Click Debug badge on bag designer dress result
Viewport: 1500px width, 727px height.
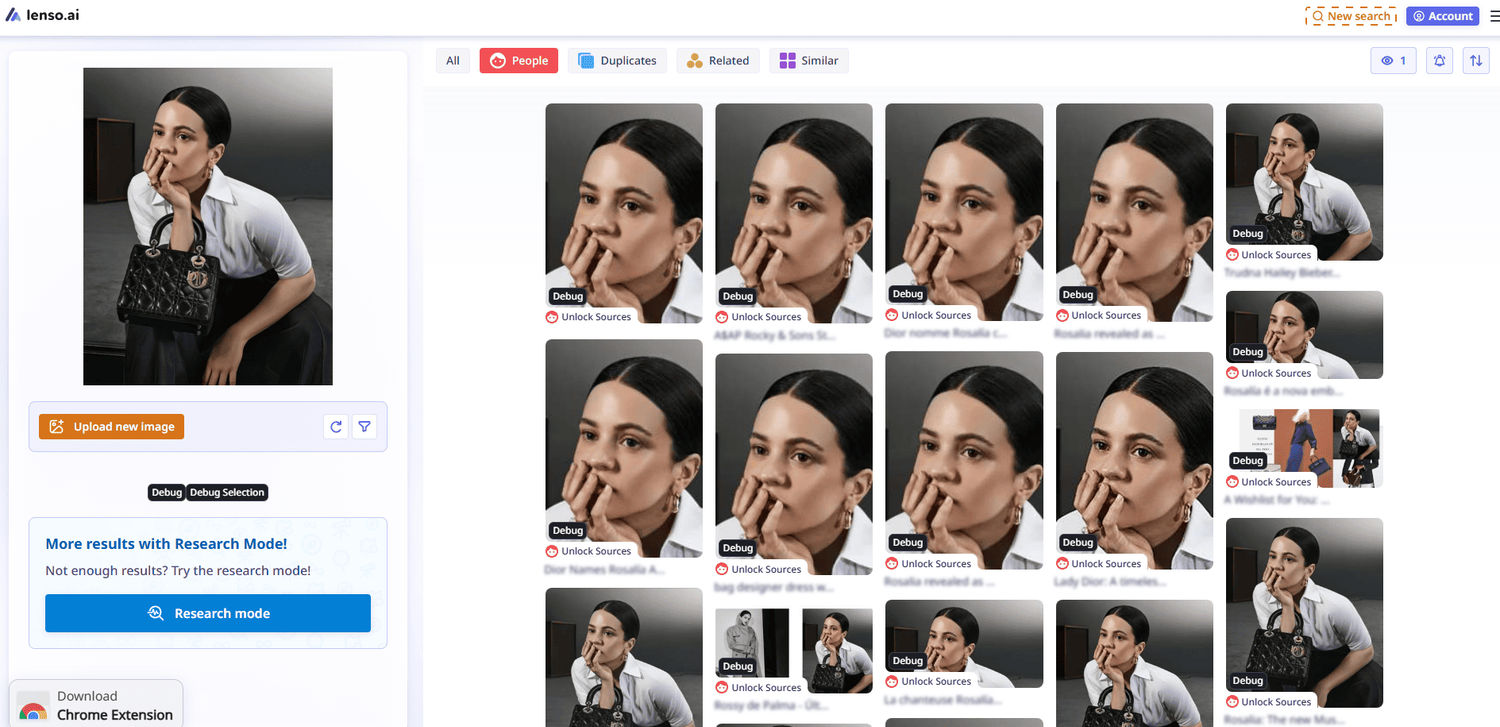(738, 548)
